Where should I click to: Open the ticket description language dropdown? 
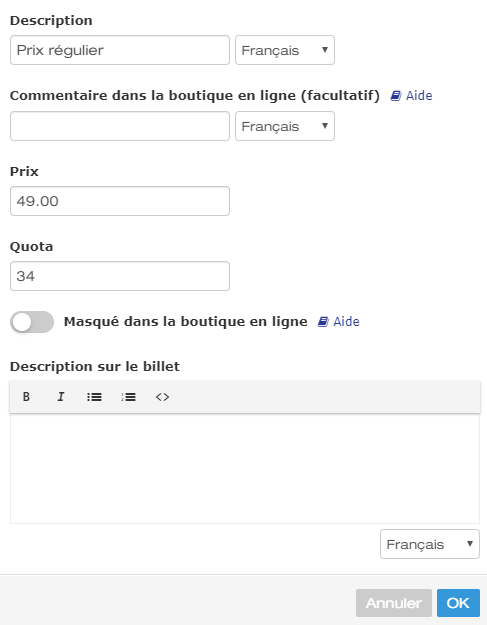(430, 544)
